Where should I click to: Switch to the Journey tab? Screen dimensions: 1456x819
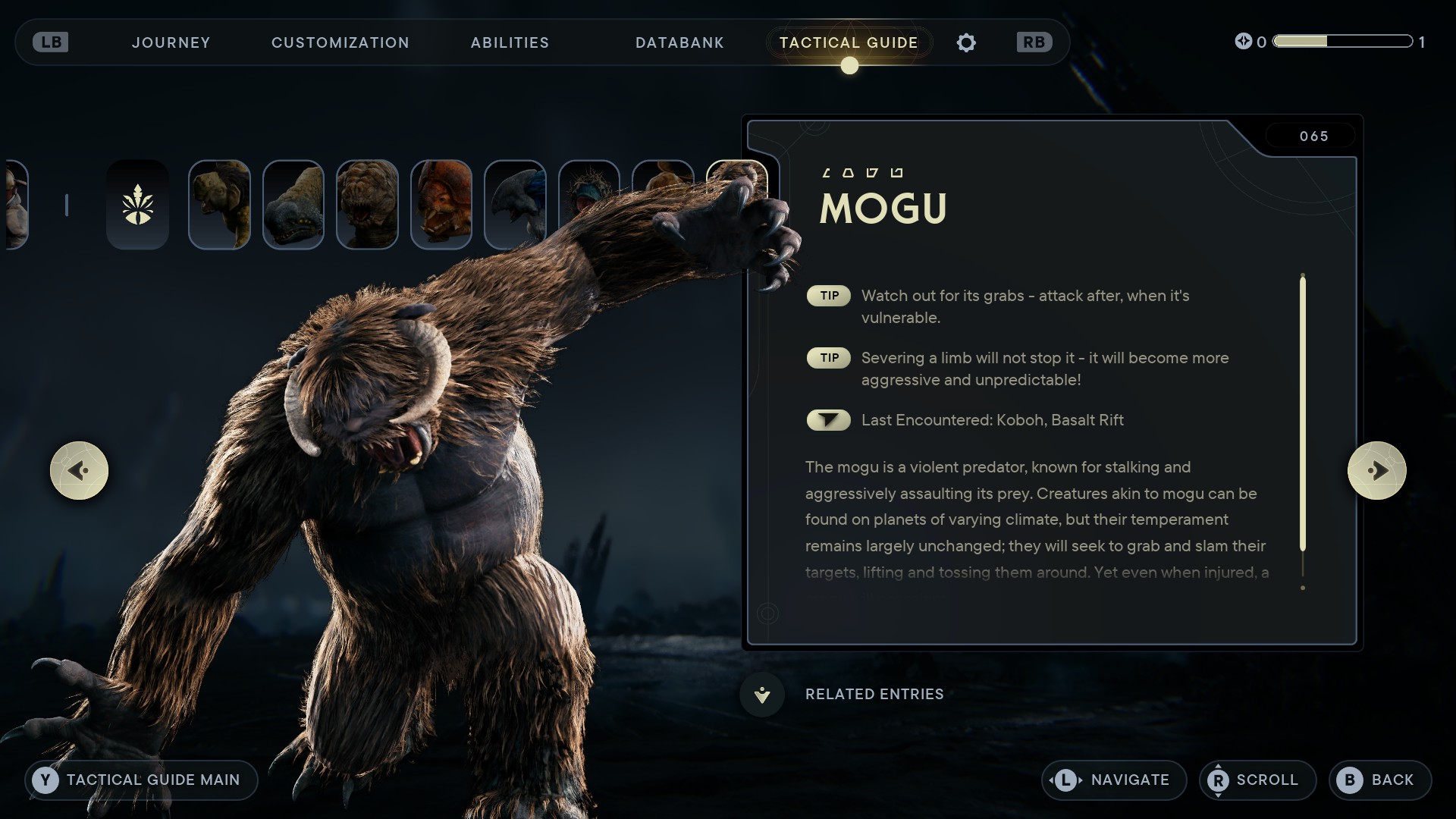[x=171, y=42]
